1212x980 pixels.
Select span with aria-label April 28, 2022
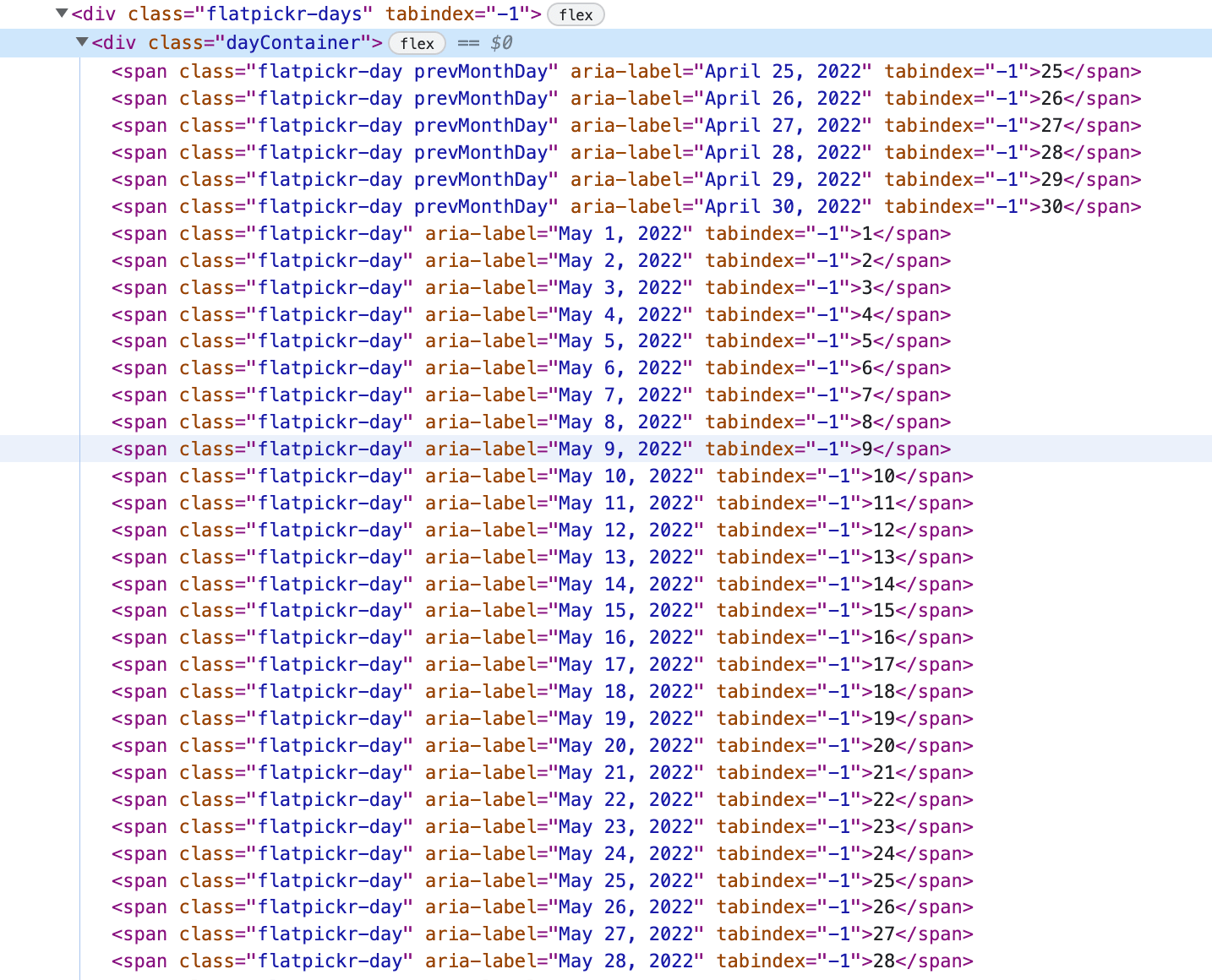point(626,153)
